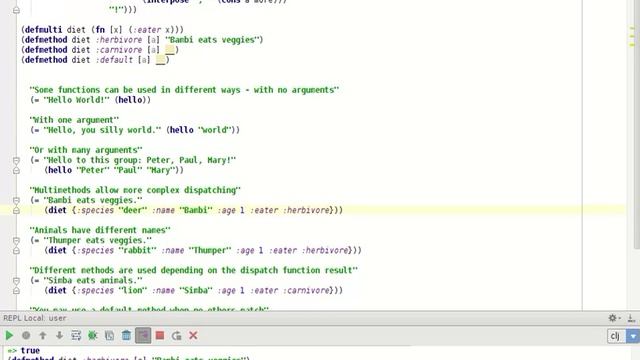Collapse the fold marker beside the "!"))) line
The height and width of the screenshot is (360, 640).
tap(16, 10)
